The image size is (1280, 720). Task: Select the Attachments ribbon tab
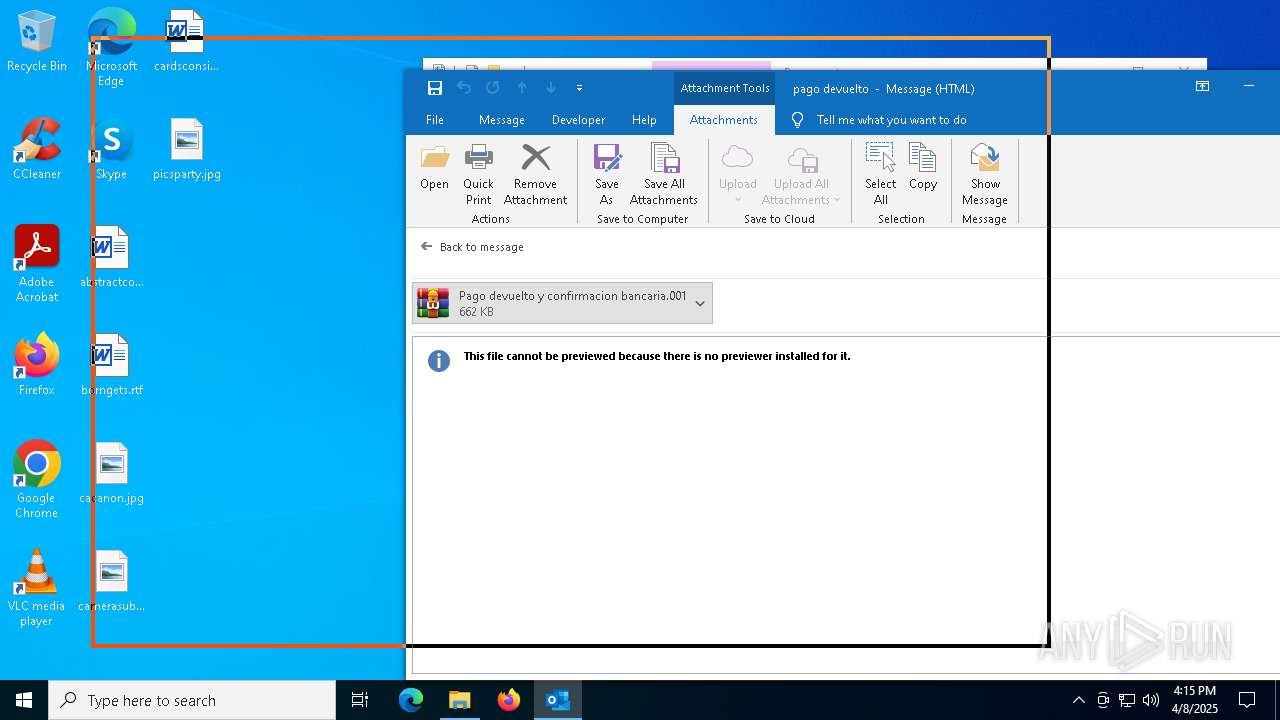pyautogui.click(x=724, y=120)
